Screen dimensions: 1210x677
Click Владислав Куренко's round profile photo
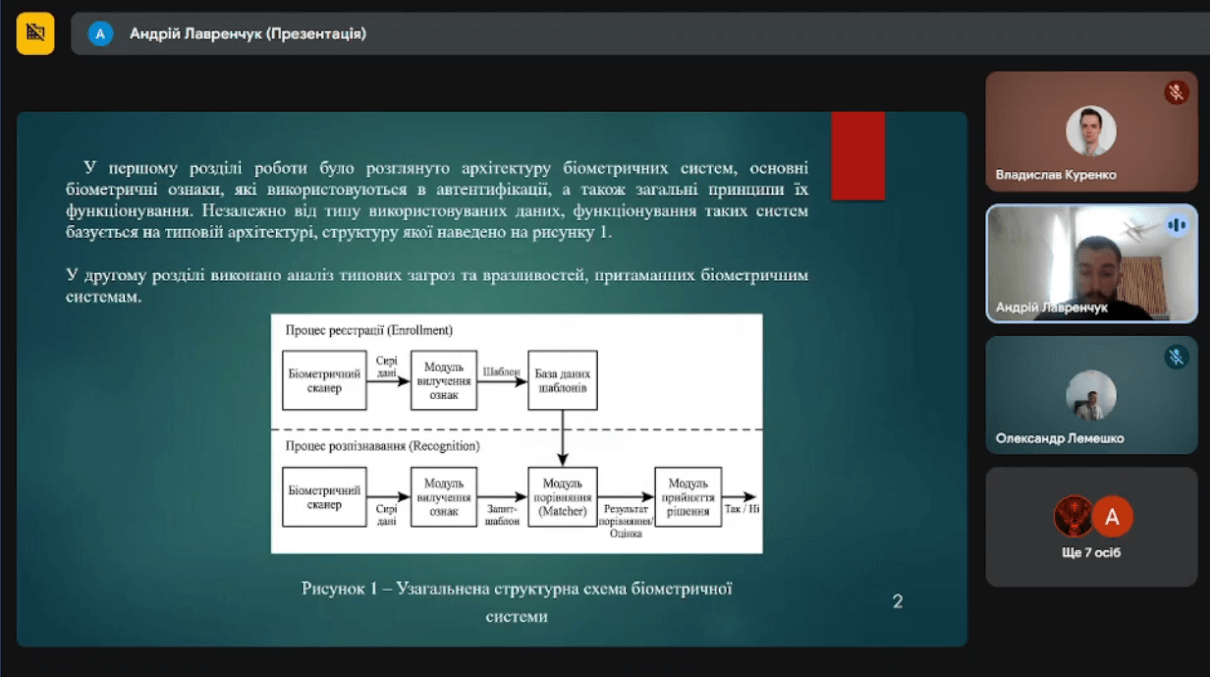click(1090, 131)
